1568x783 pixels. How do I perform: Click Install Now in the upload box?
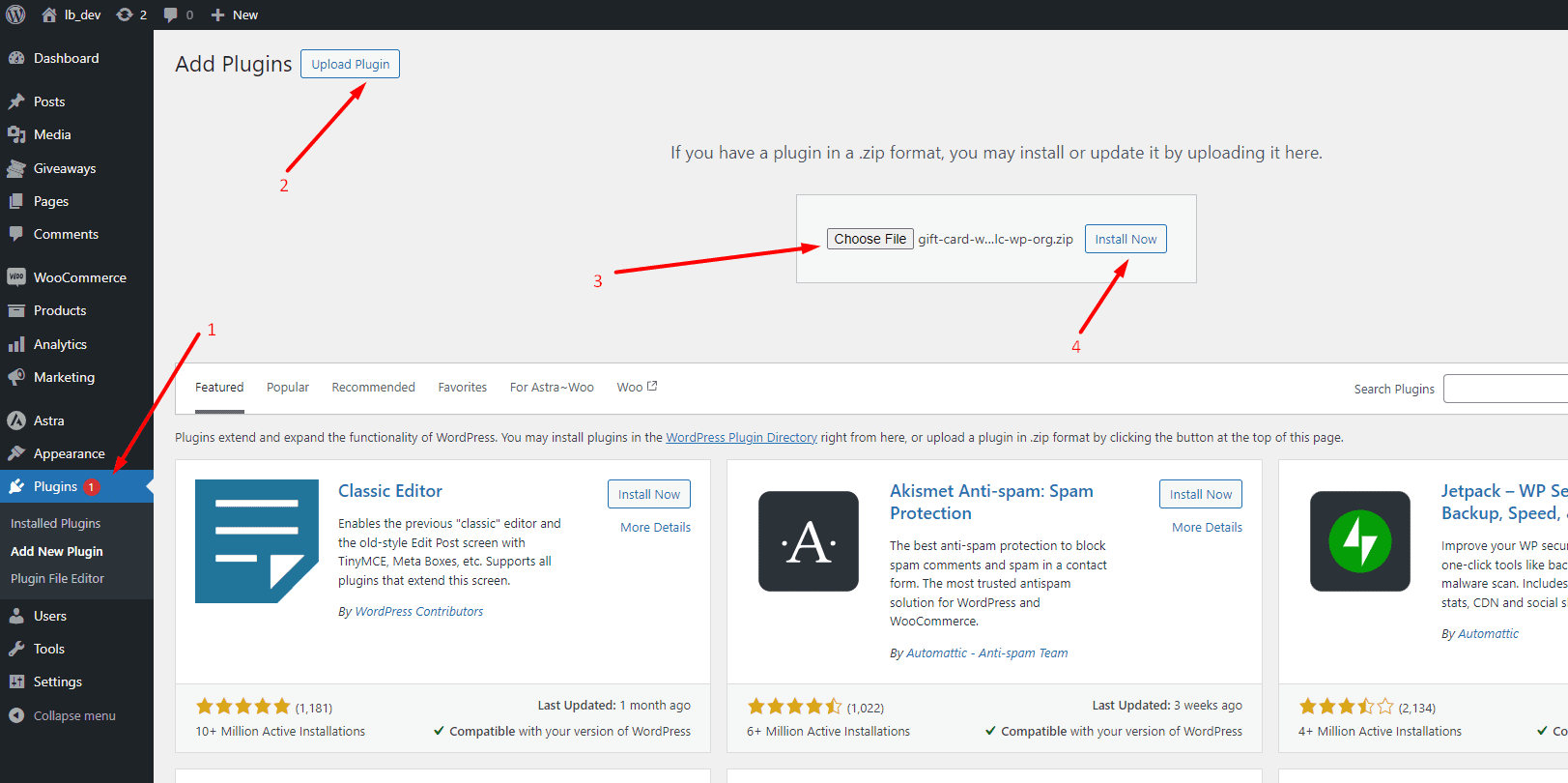1126,239
